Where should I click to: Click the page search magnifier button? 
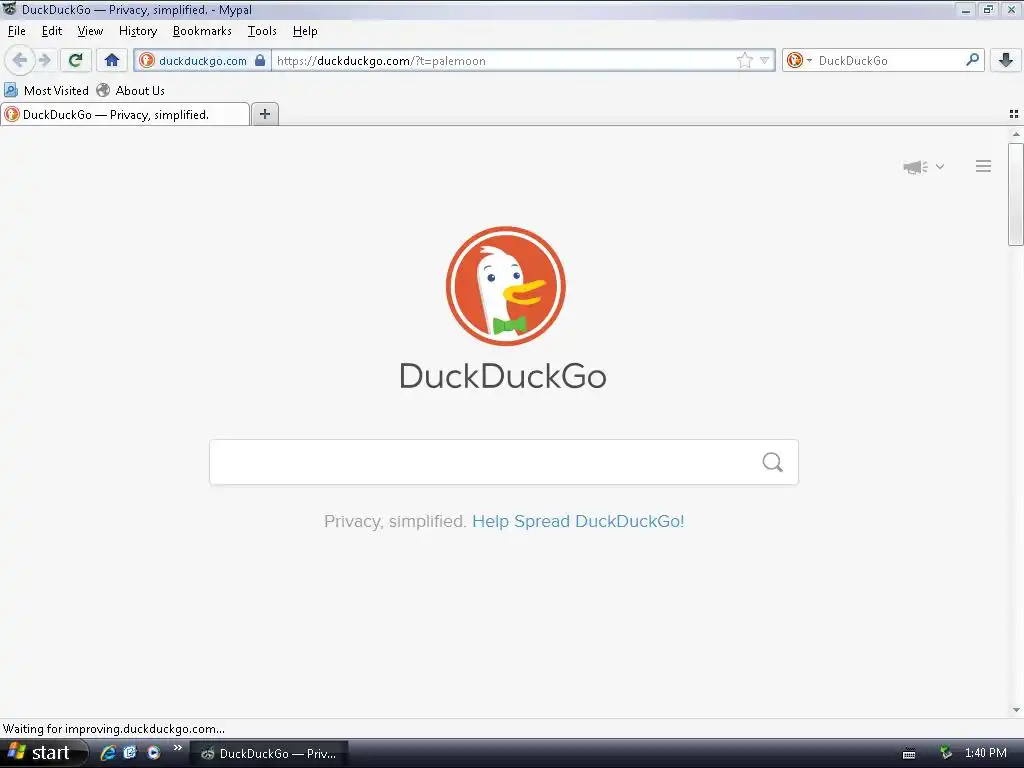[x=772, y=462]
